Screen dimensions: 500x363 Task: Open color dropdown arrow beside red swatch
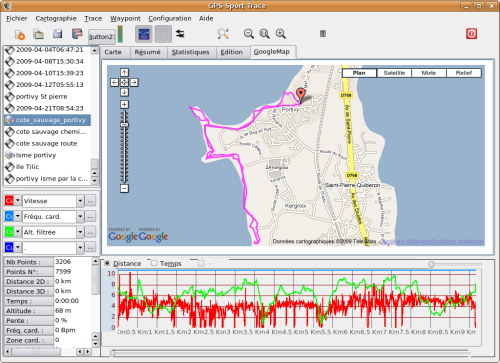click(18, 201)
